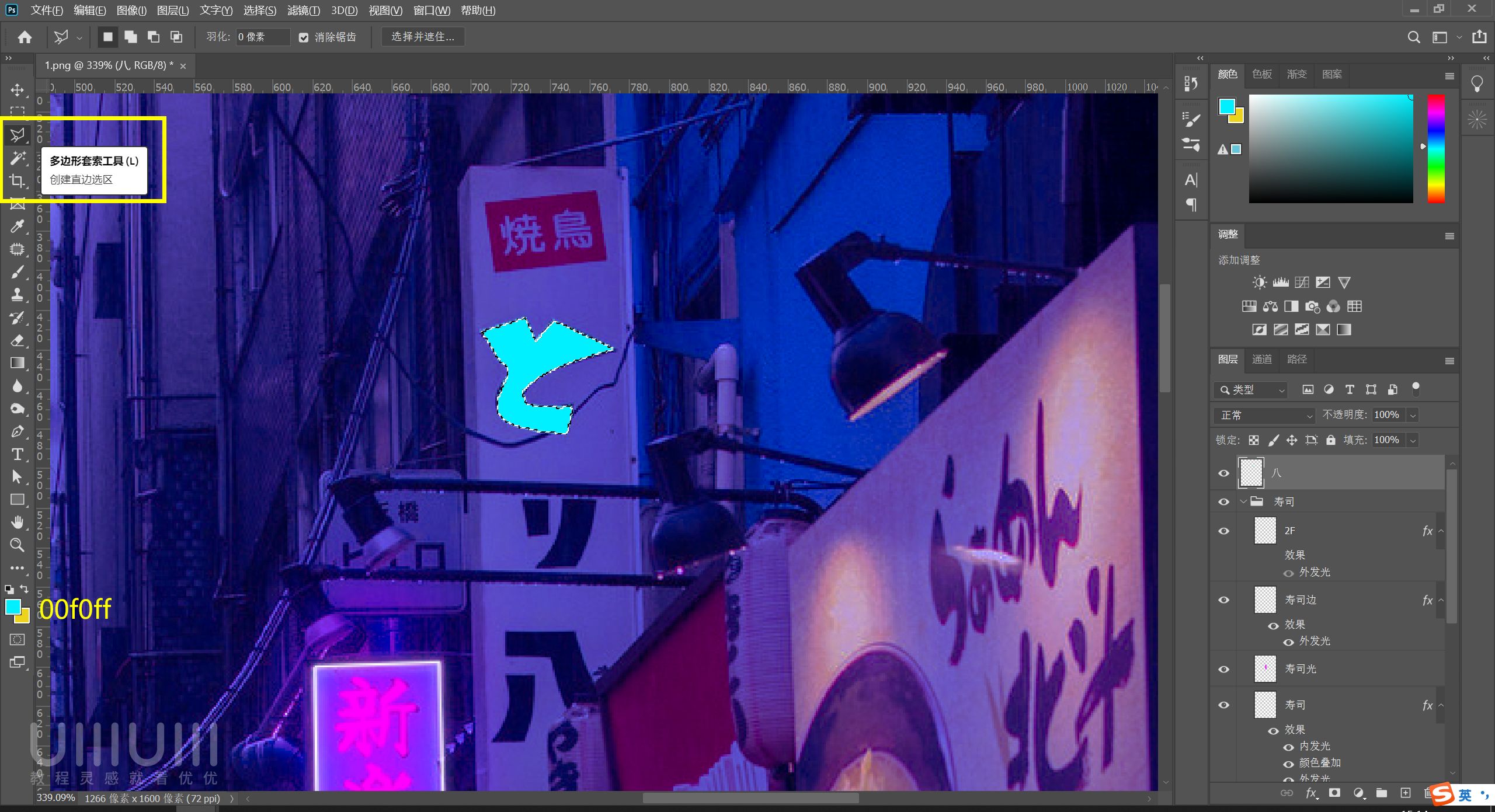Select the Eraser tool
Screen dimensions: 1495x812
click(18, 340)
